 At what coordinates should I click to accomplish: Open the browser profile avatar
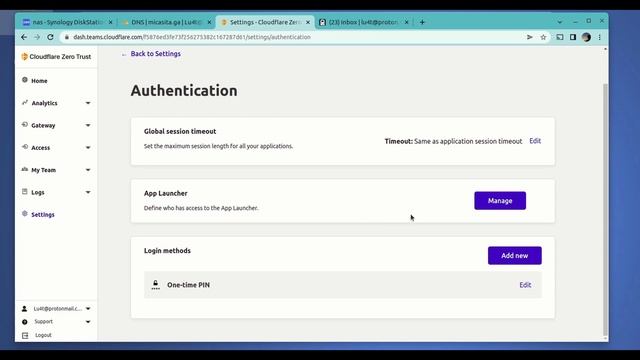[587, 37]
